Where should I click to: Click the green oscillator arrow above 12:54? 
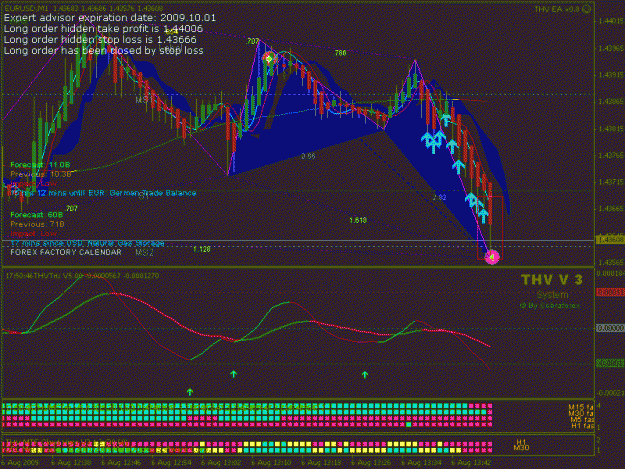tap(190, 392)
